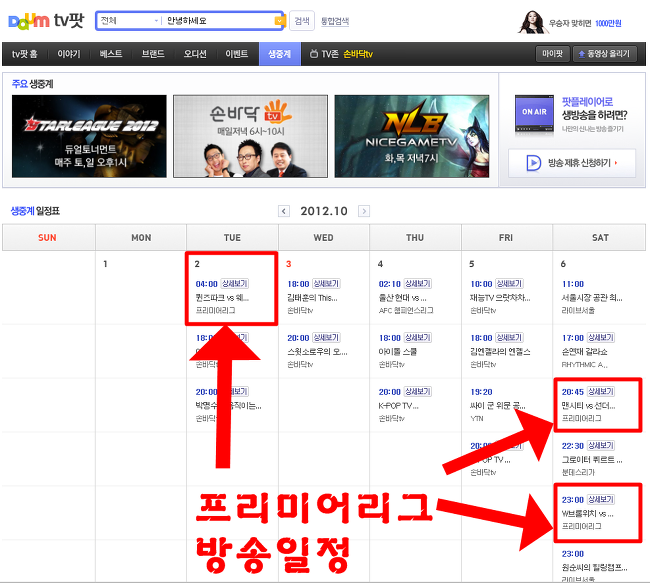
Task: Click 상세보기 for 20:00 스윗소로우의 오
Action: (x=326, y=338)
